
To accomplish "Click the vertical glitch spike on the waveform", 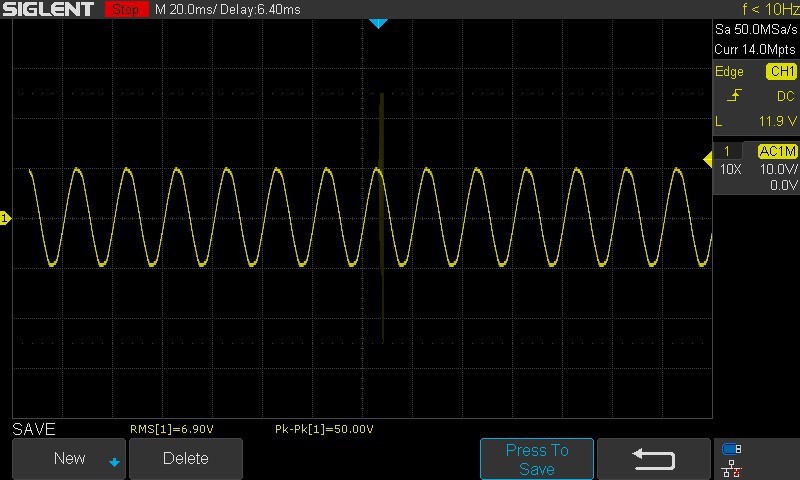I will (x=382, y=218).
